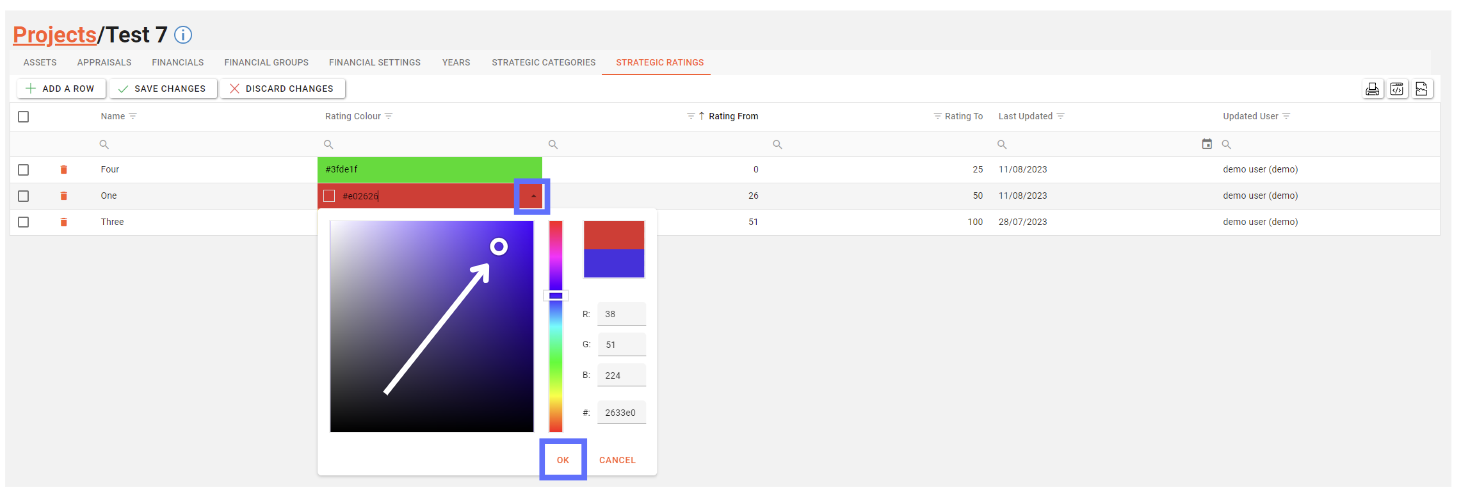Switch to the Strategic Categories tab
This screenshot has height=495, width=1460.
543,63
